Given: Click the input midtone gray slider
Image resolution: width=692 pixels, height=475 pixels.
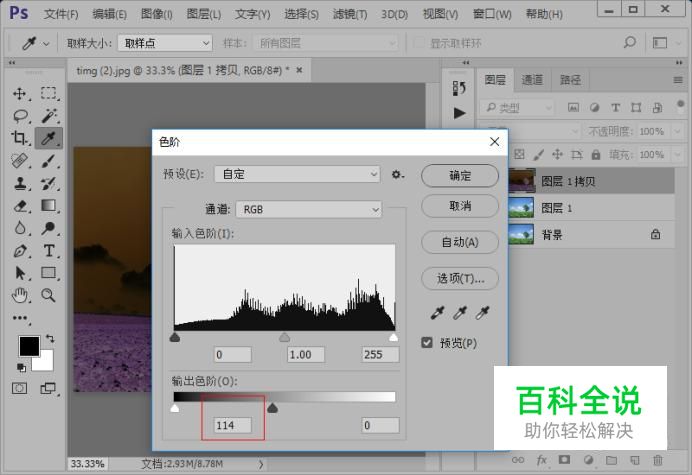Looking at the screenshot, I should 285,338.
